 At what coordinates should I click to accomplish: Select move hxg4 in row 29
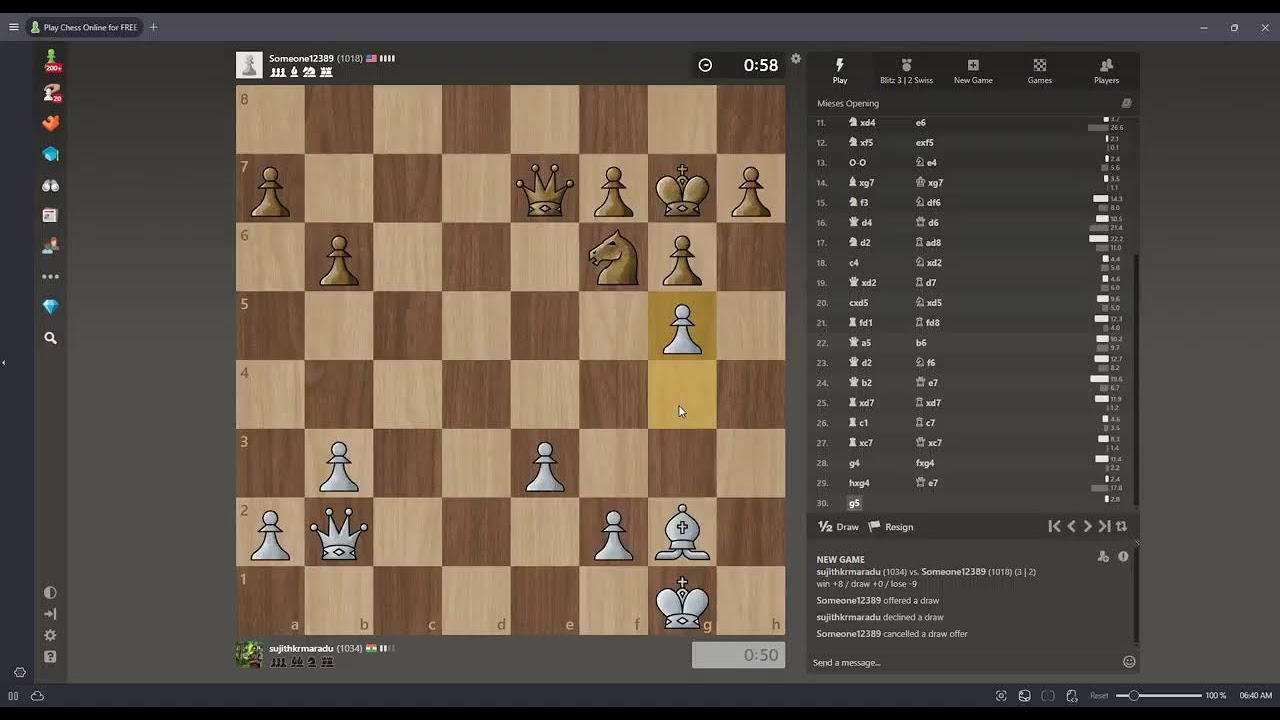[x=859, y=483]
